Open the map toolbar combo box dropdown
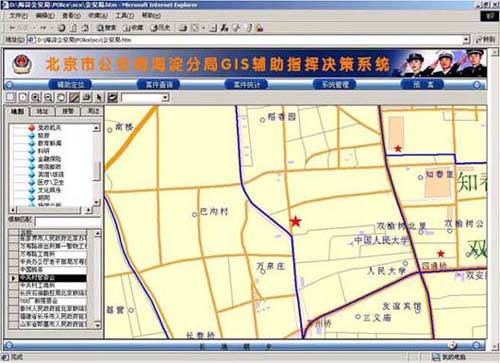500x363 pixels. 165,98
